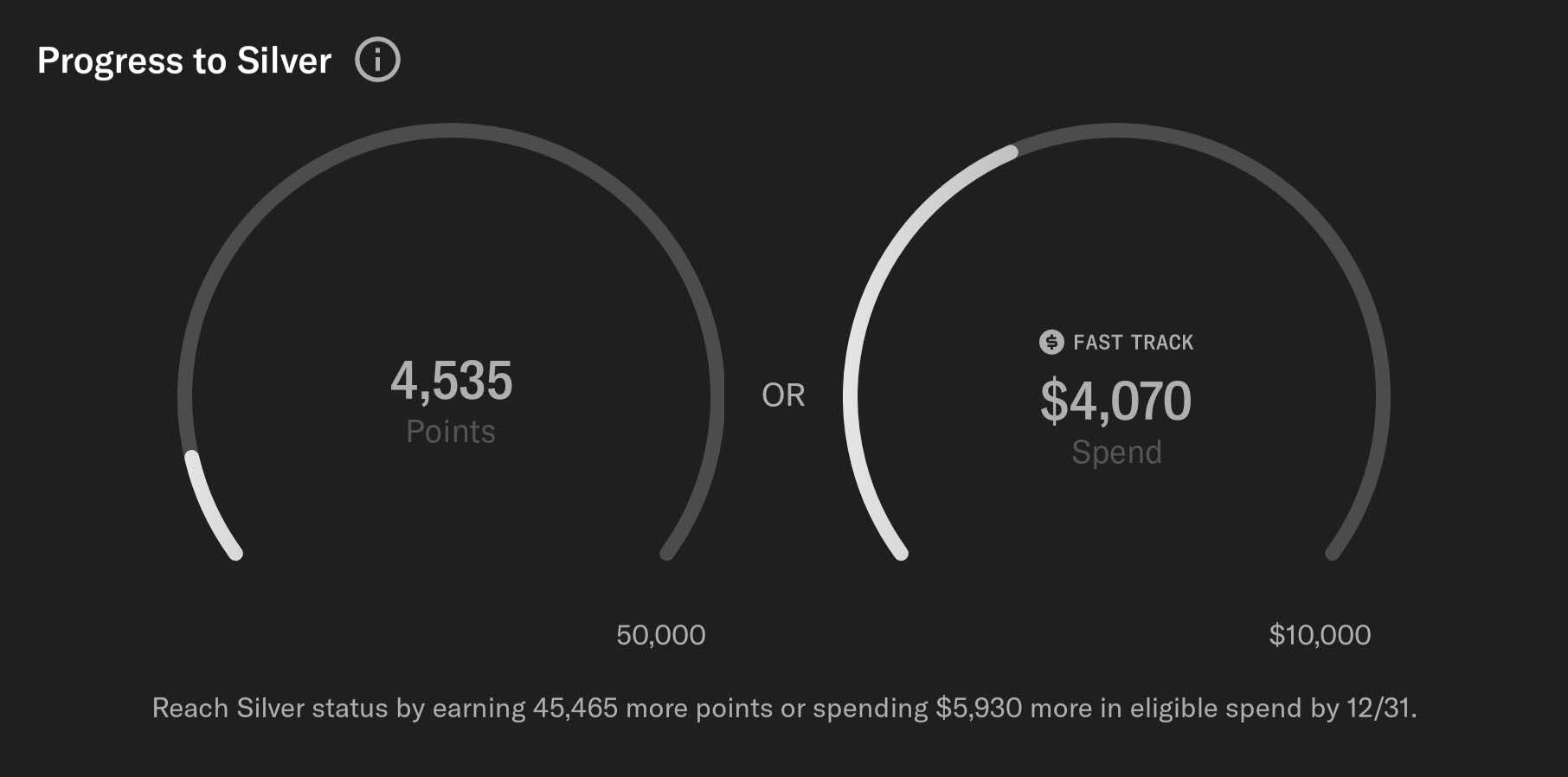
Task: Click the filled white arc of points gauge
Action: click(208, 506)
